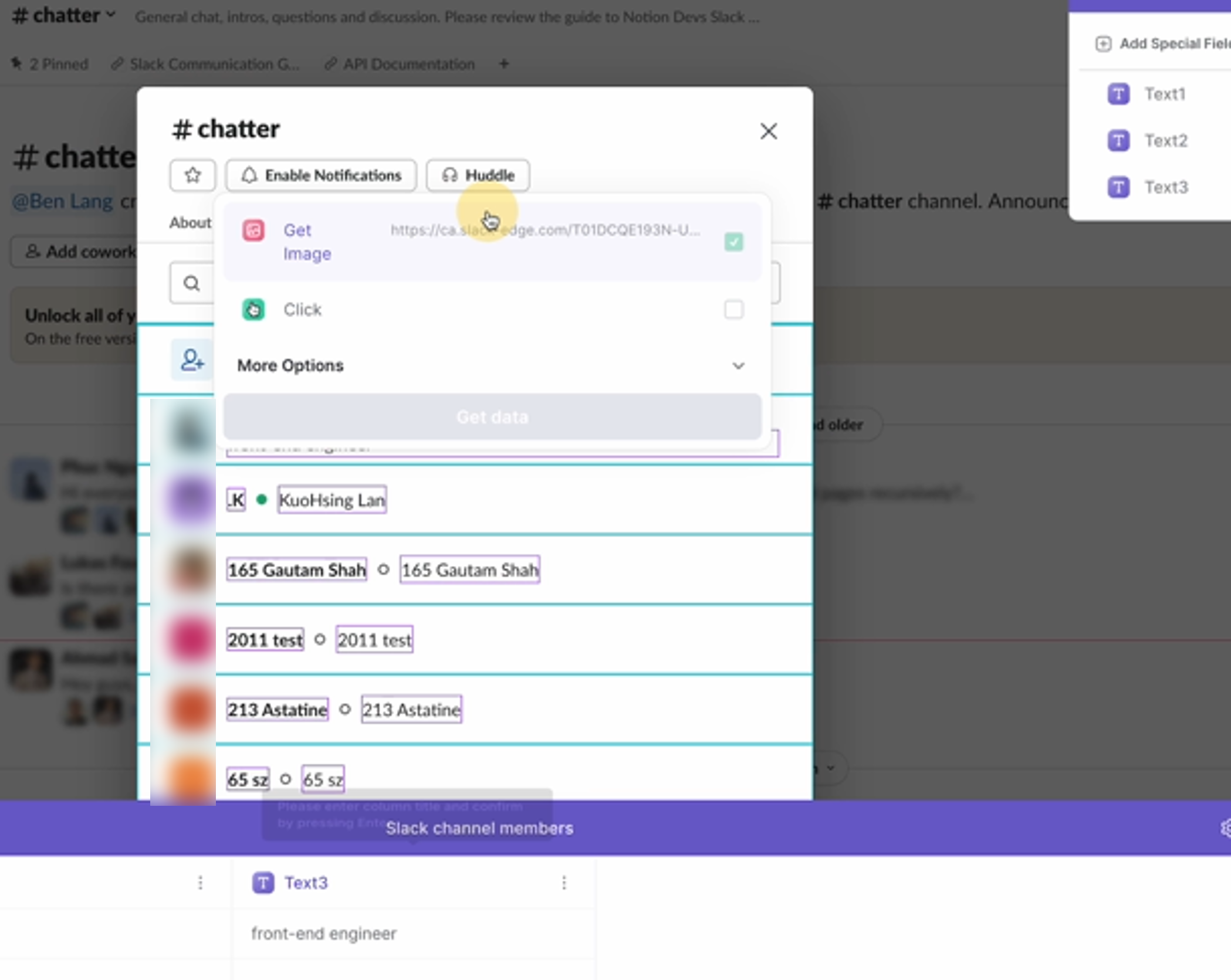This screenshot has height=980, width=1231.
Task: Click Add Special Field option
Action: point(1163,44)
